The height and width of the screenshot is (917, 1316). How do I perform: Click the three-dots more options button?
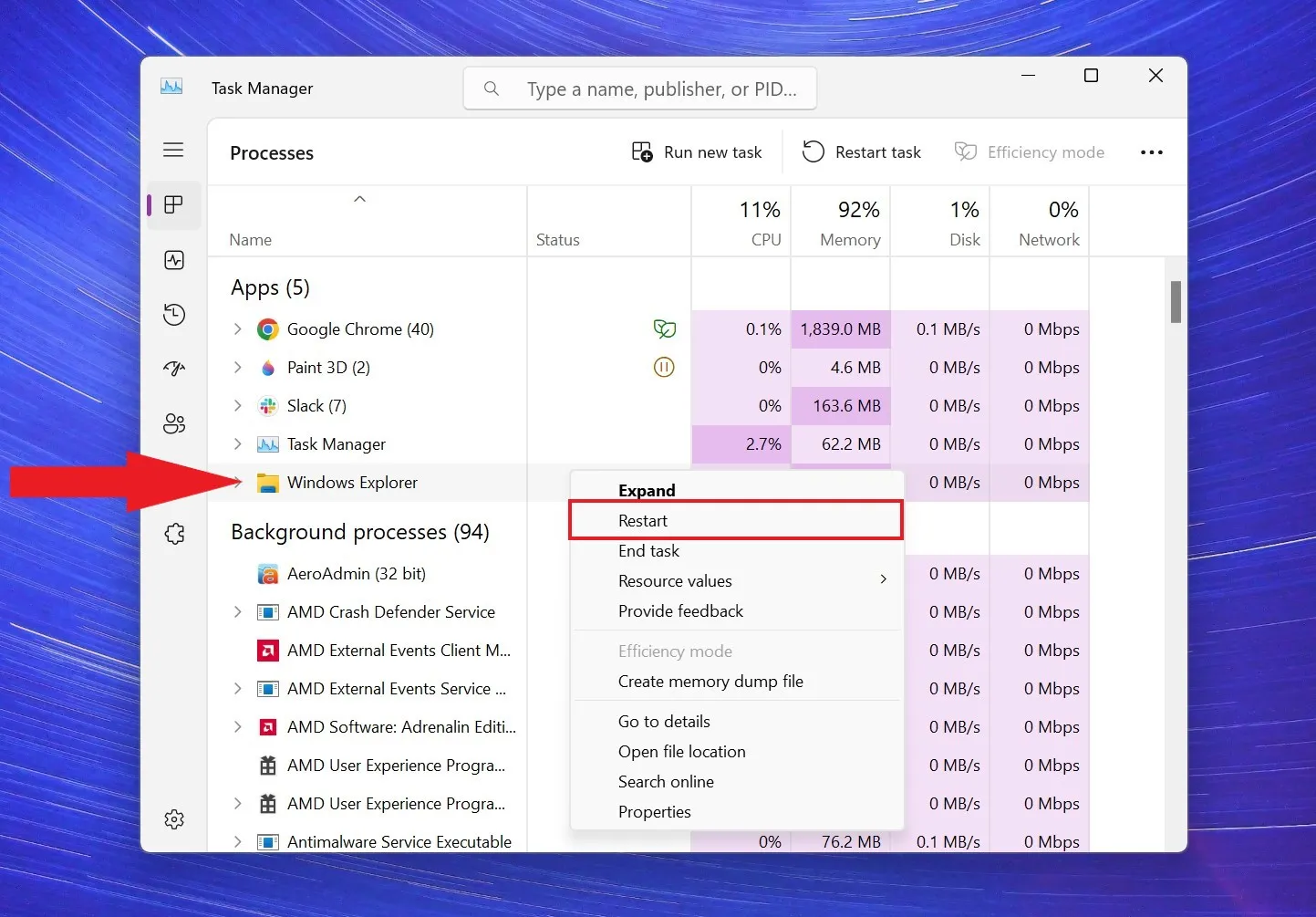tap(1151, 152)
